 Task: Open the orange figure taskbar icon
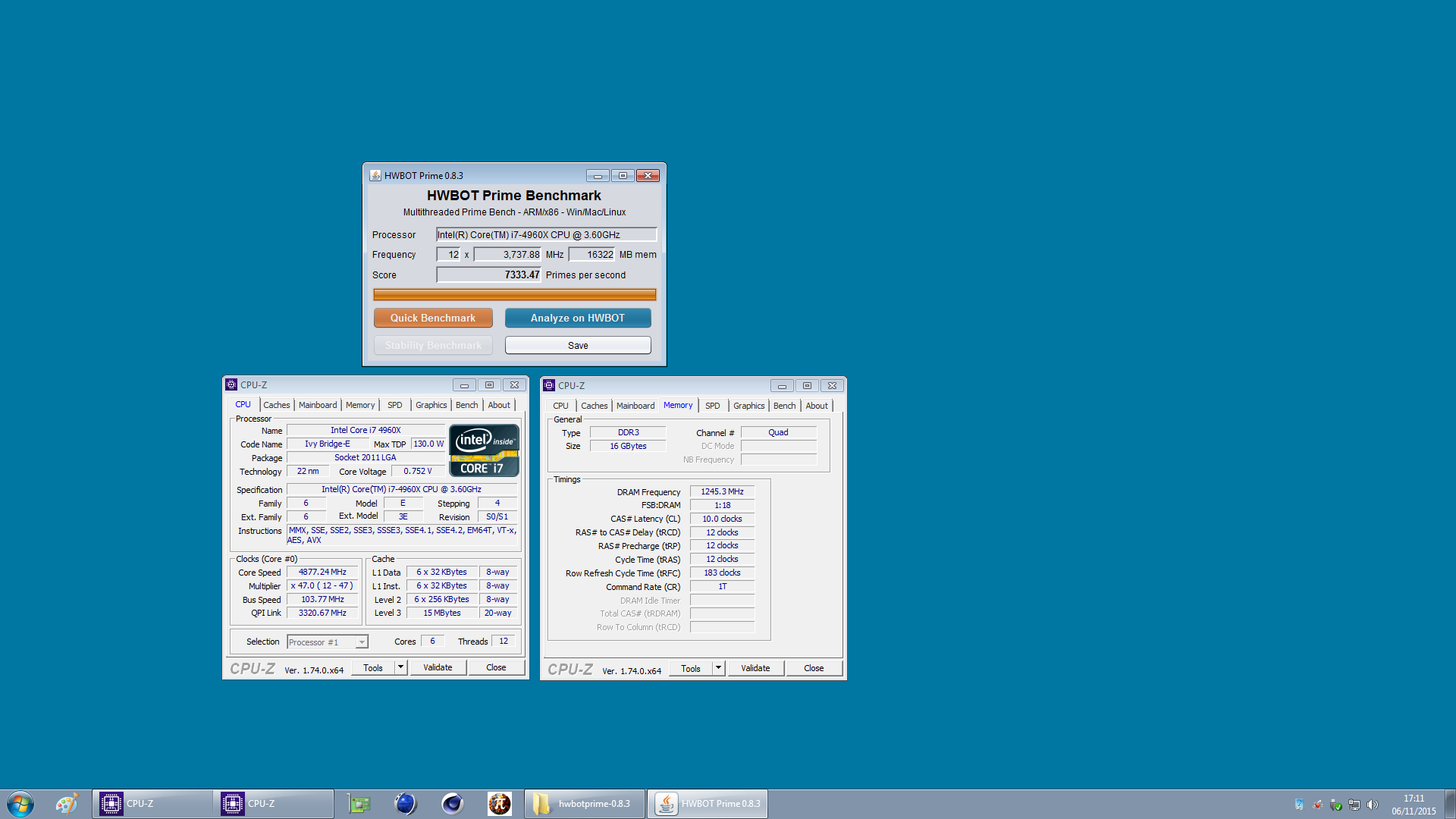tap(500, 804)
